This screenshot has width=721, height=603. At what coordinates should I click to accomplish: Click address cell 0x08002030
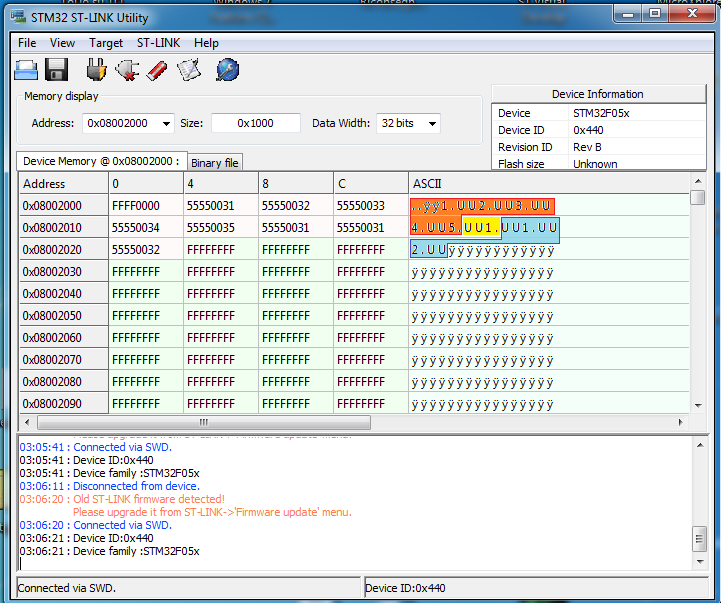pyautogui.click(x=64, y=271)
